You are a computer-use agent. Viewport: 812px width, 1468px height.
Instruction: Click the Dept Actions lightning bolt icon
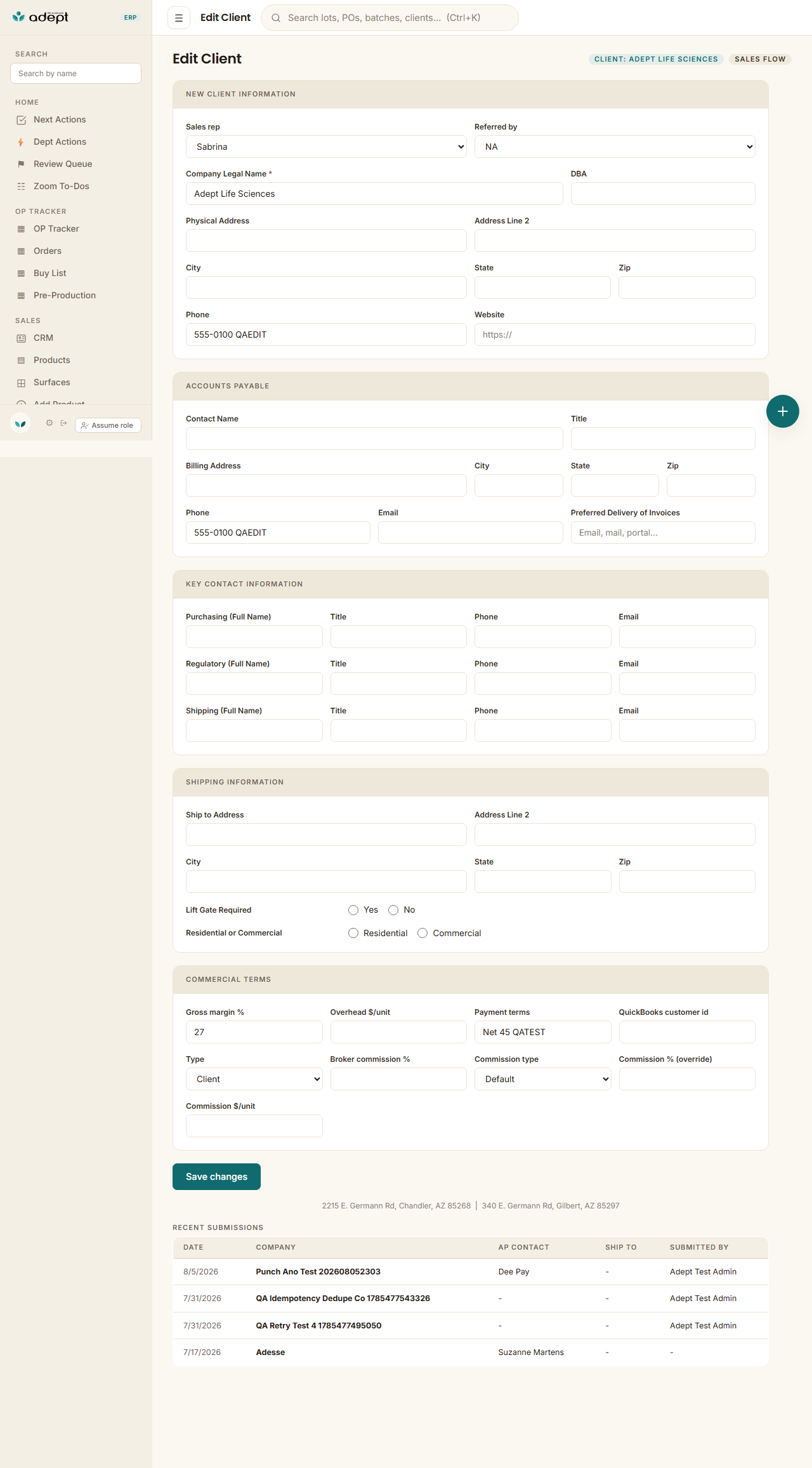pyautogui.click(x=22, y=142)
